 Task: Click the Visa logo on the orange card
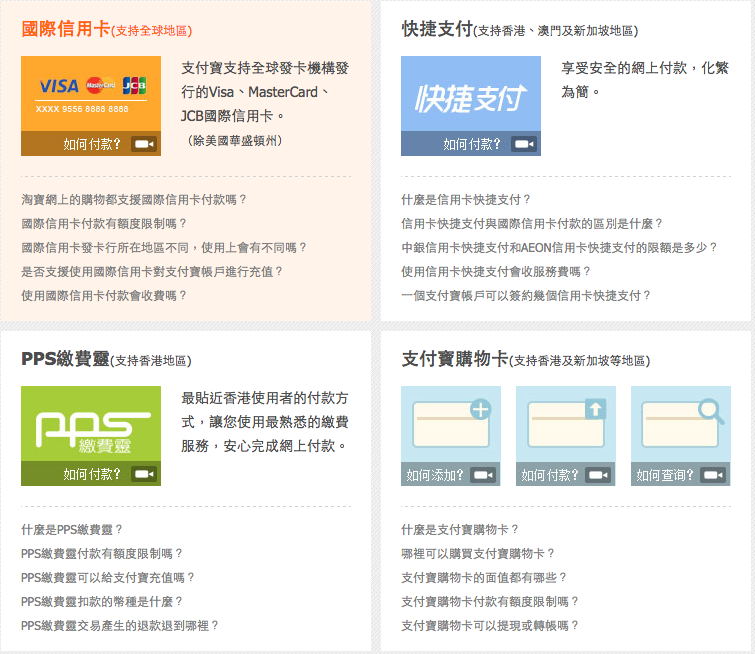click(x=59, y=86)
